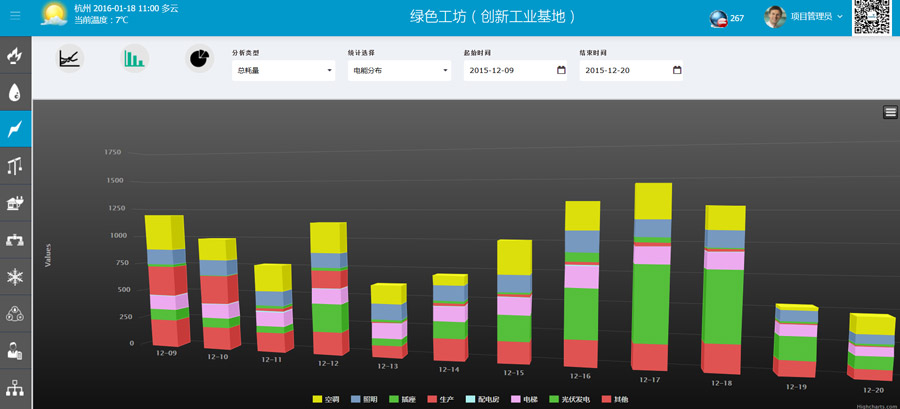Click the 起始时间 date field 2015-12-09
Screen dimensions: 900x409
508,71
